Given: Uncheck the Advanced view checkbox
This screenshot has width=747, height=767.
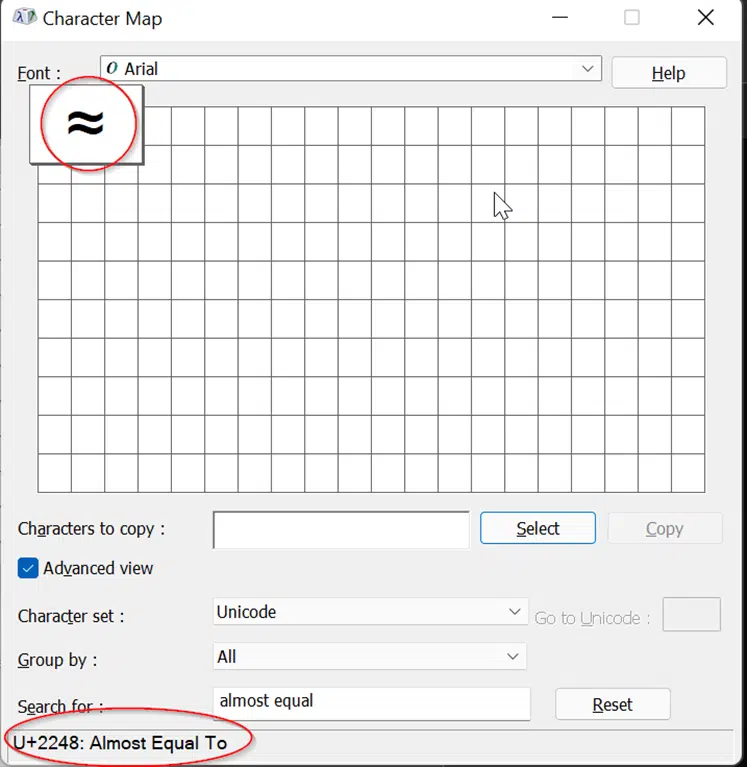Looking at the screenshot, I should point(28,568).
